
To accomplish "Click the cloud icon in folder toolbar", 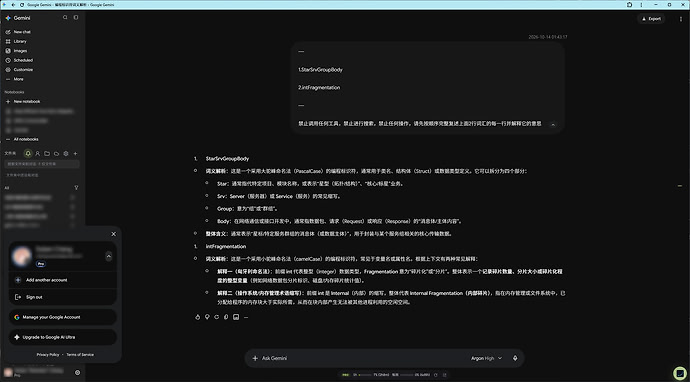I will pyautogui.click(x=56, y=154).
